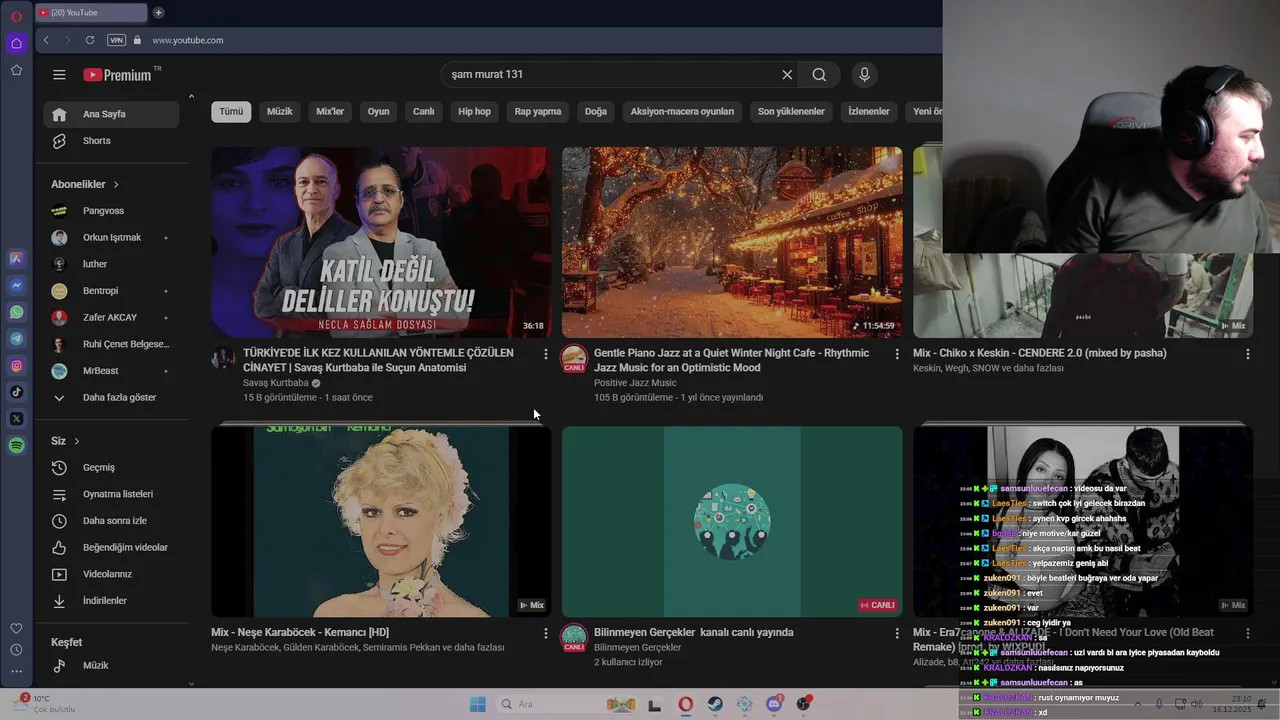Open Spotify in the Opera sidebar

tap(16, 446)
